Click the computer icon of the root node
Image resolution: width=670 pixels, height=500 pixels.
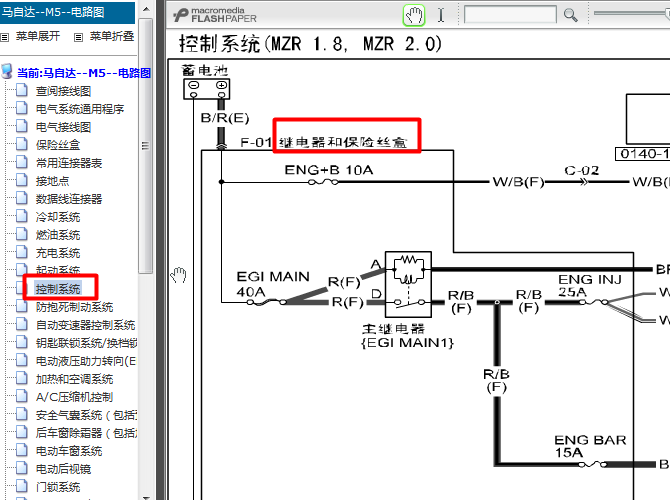click(x=6, y=72)
